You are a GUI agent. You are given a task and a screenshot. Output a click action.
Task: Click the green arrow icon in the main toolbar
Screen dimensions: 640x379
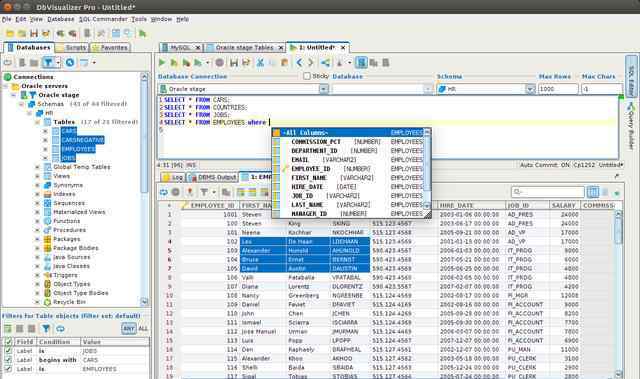tap(142, 33)
